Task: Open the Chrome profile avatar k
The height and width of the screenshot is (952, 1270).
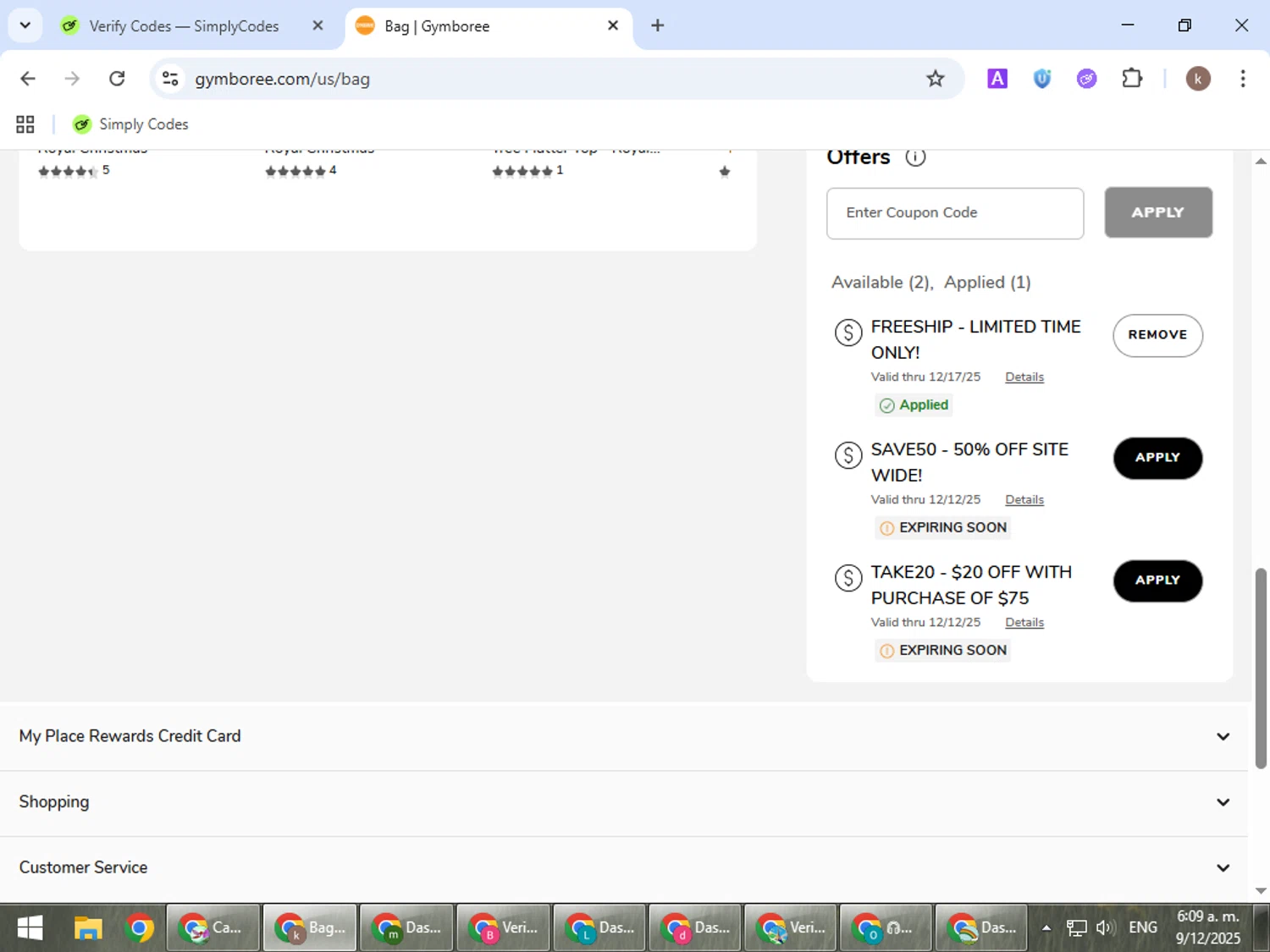Action: click(1197, 79)
